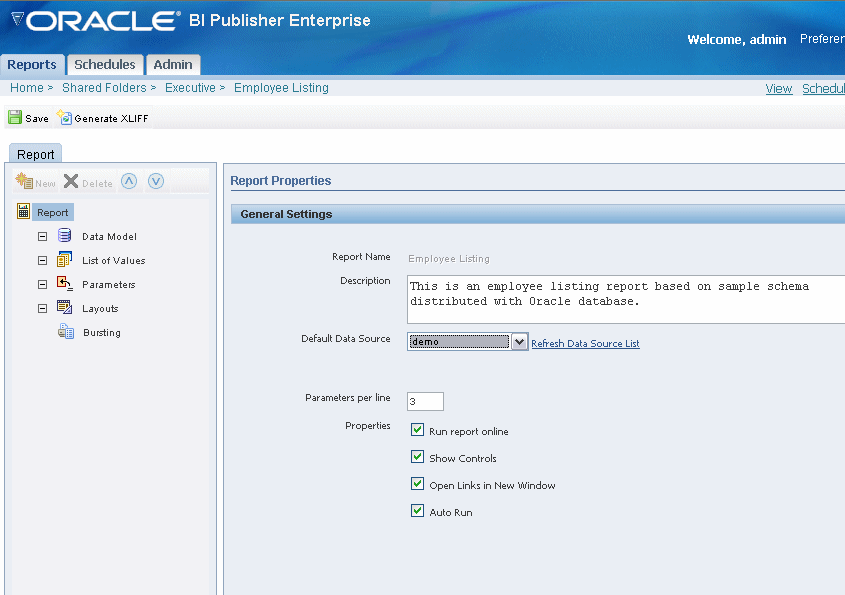Click Generate XLIFF button label
The height and width of the screenshot is (595, 845).
click(x=111, y=119)
